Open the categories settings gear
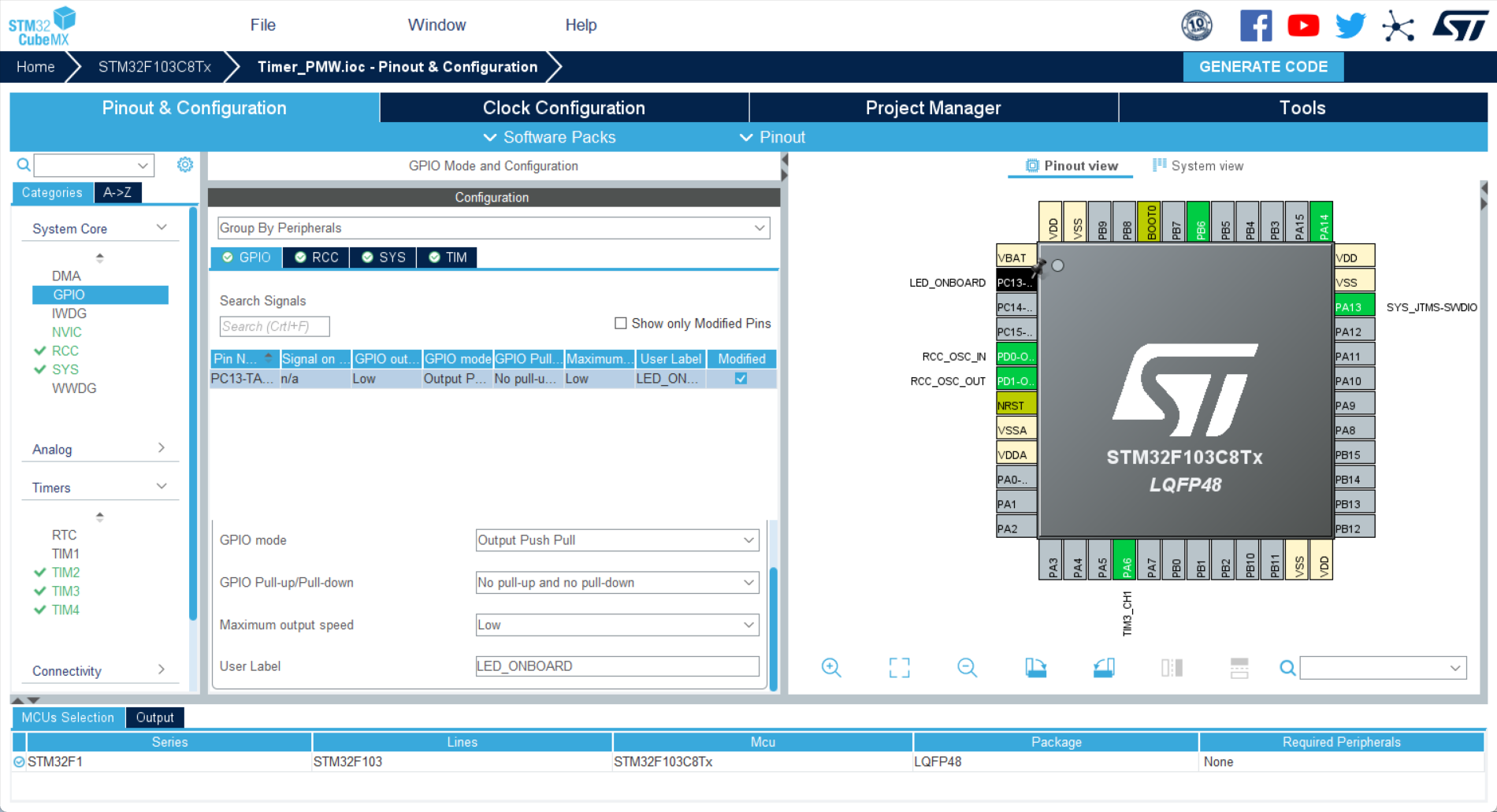 point(185,165)
